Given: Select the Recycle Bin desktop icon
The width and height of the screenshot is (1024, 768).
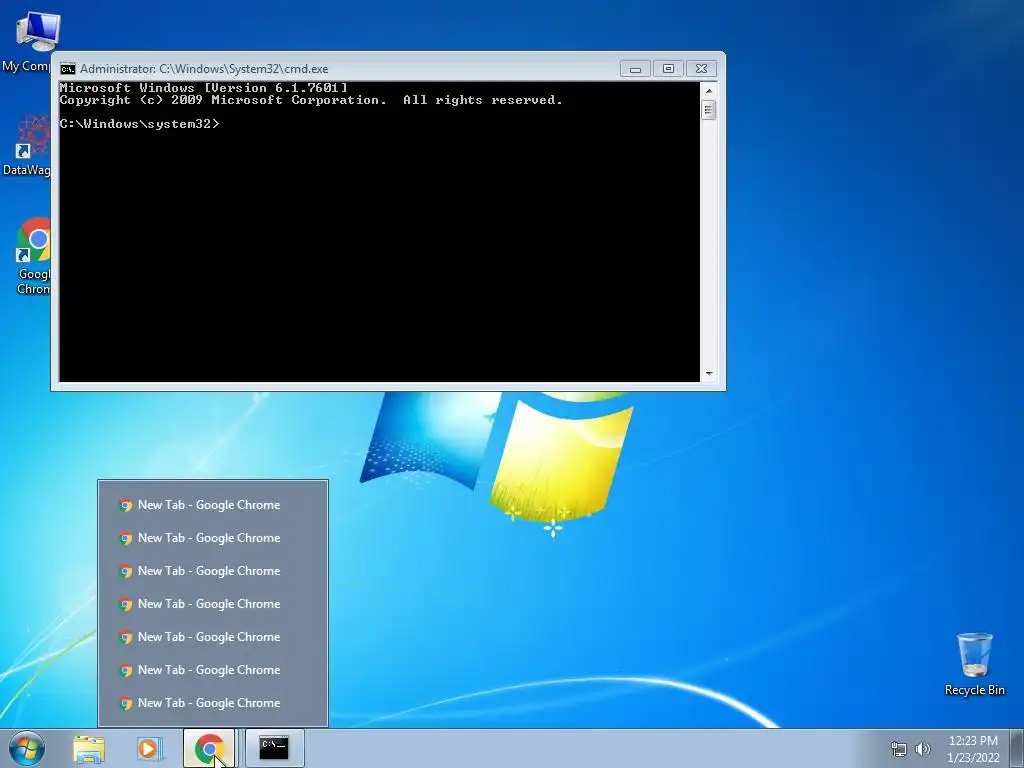Looking at the screenshot, I should (974, 664).
